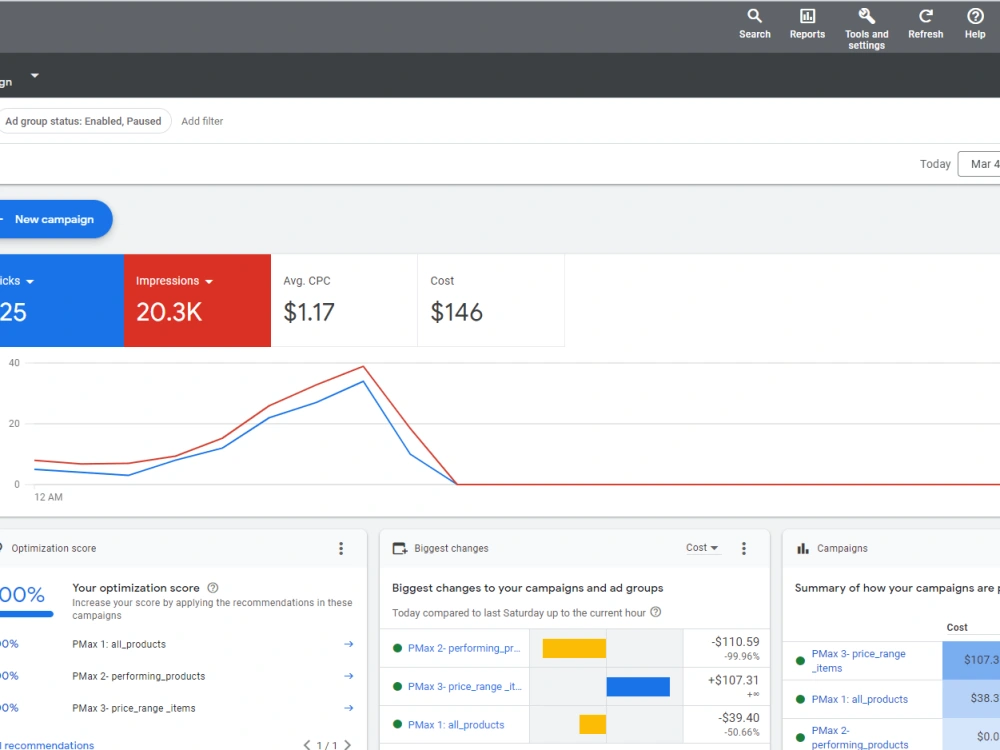Click Add filter
Screen dimensions: 1000x750
click(x=202, y=121)
